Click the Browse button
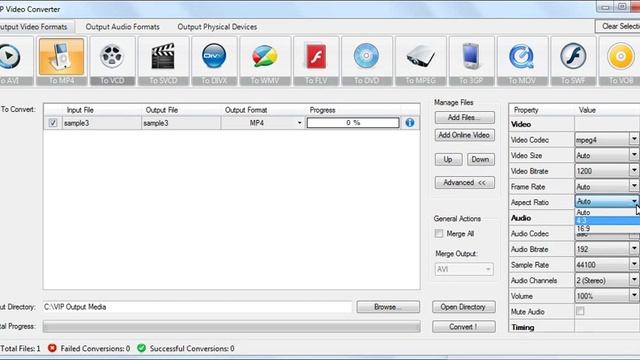Image resolution: width=640 pixels, height=360 pixels. pyautogui.click(x=388, y=307)
